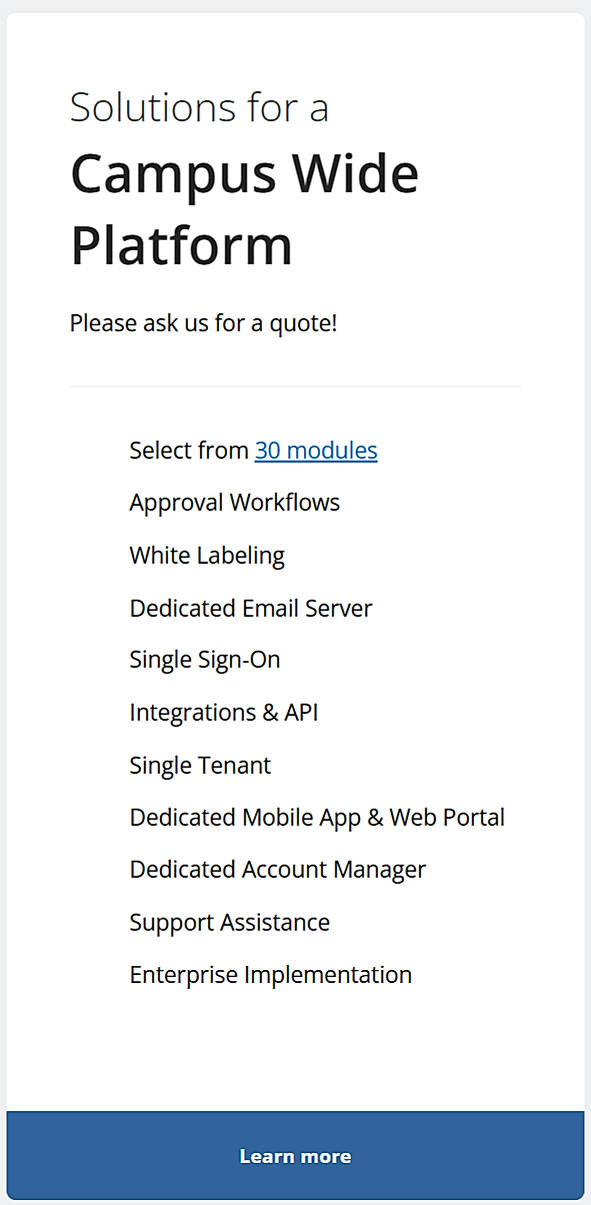Click the Single Sign-On feature

click(x=204, y=660)
